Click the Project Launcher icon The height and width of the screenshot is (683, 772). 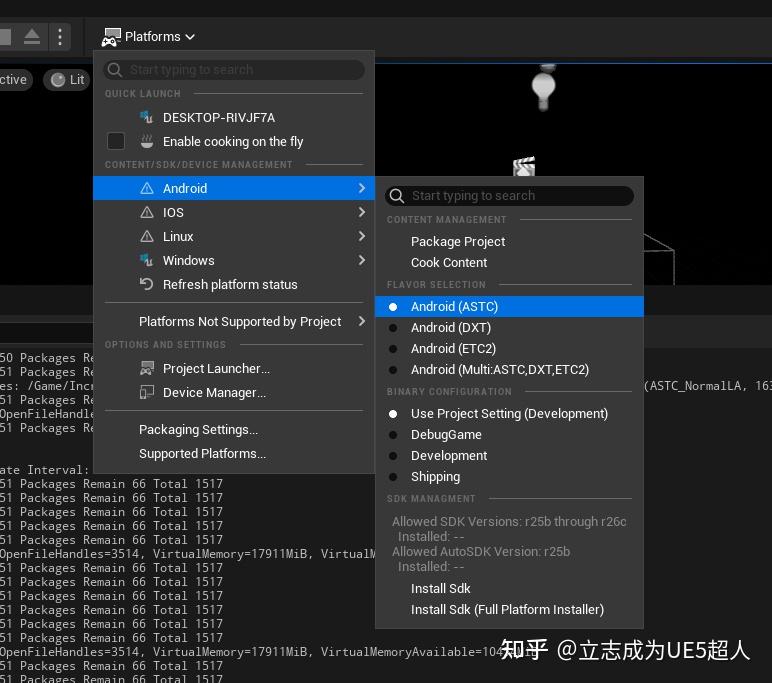147,368
